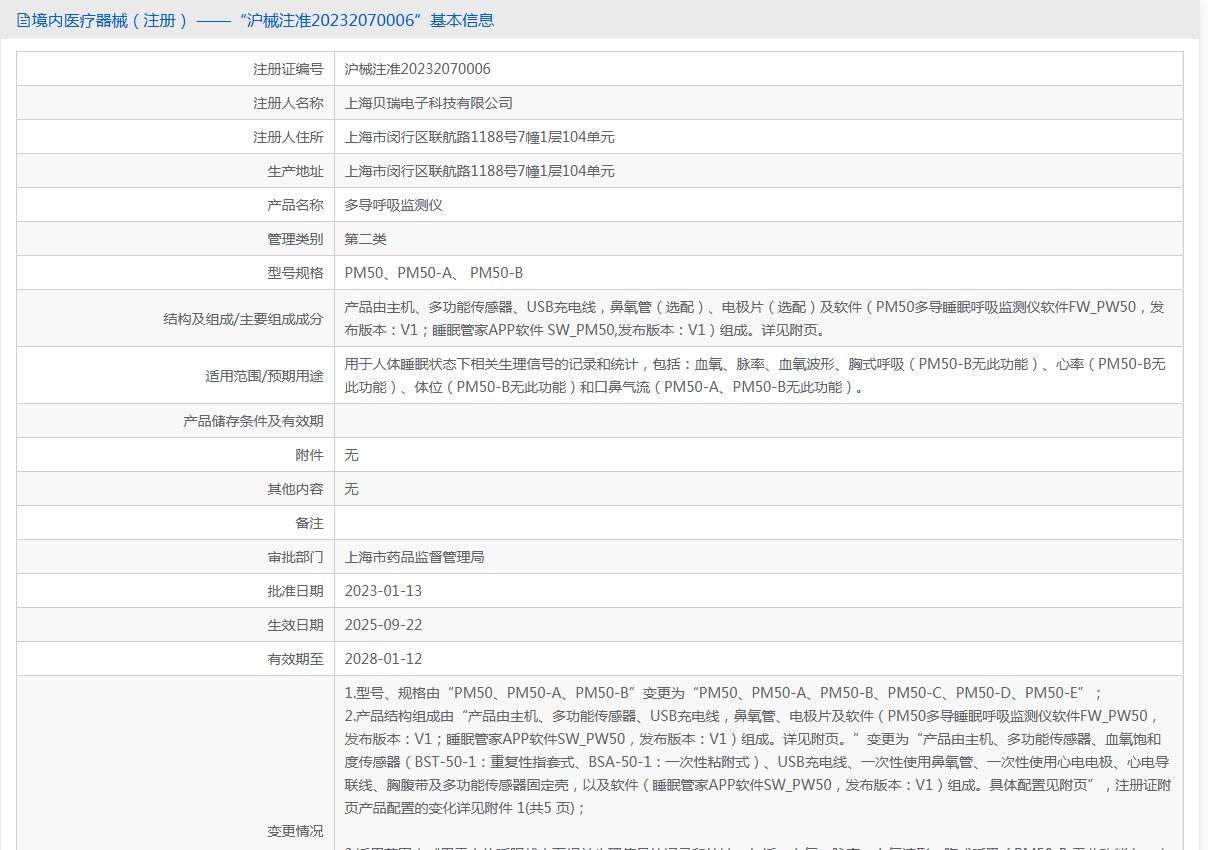The width and height of the screenshot is (1211, 850).
Task: Click change item 1 about 型号、规格
Action: pyautogui.click(x=724, y=693)
